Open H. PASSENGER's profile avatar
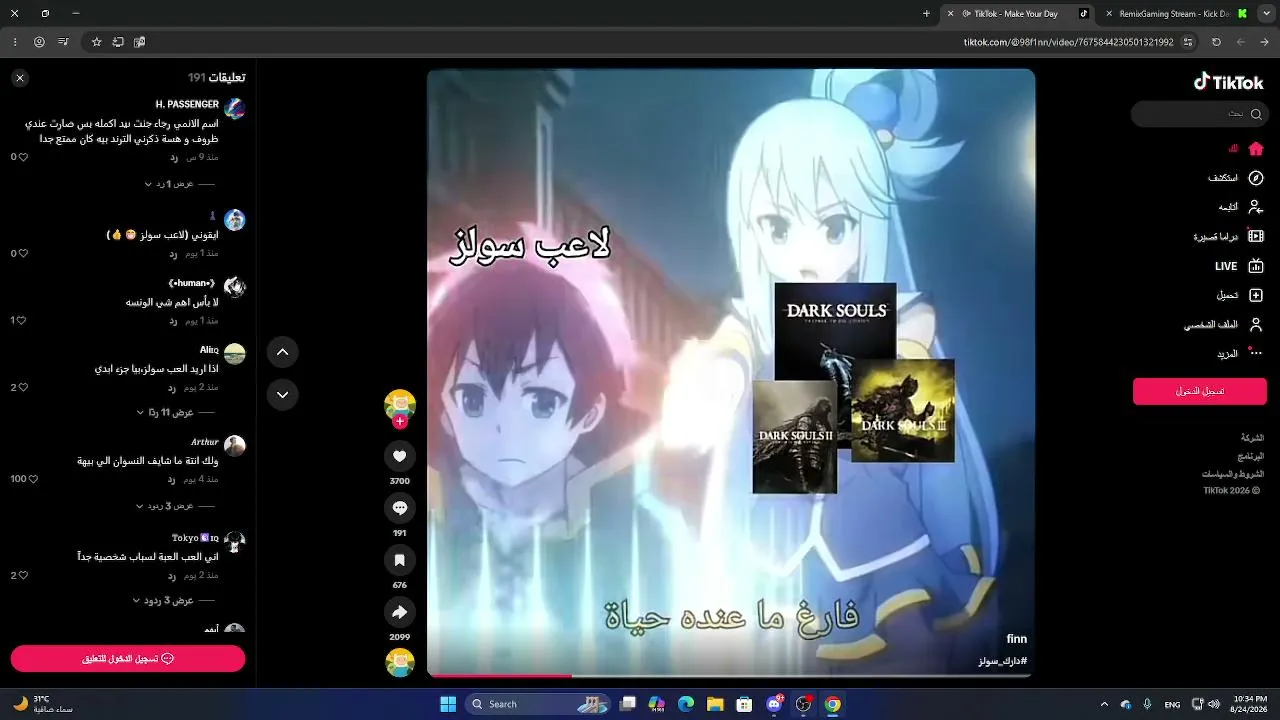1280x720 pixels. [235, 109]
